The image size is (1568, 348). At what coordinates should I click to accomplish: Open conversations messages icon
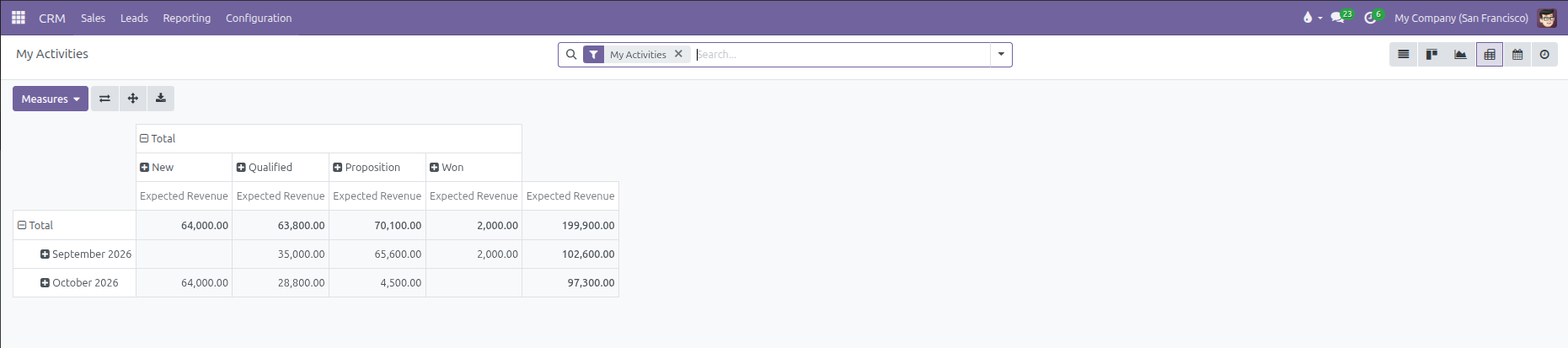pyautogui.click(x=1338, y=18)
